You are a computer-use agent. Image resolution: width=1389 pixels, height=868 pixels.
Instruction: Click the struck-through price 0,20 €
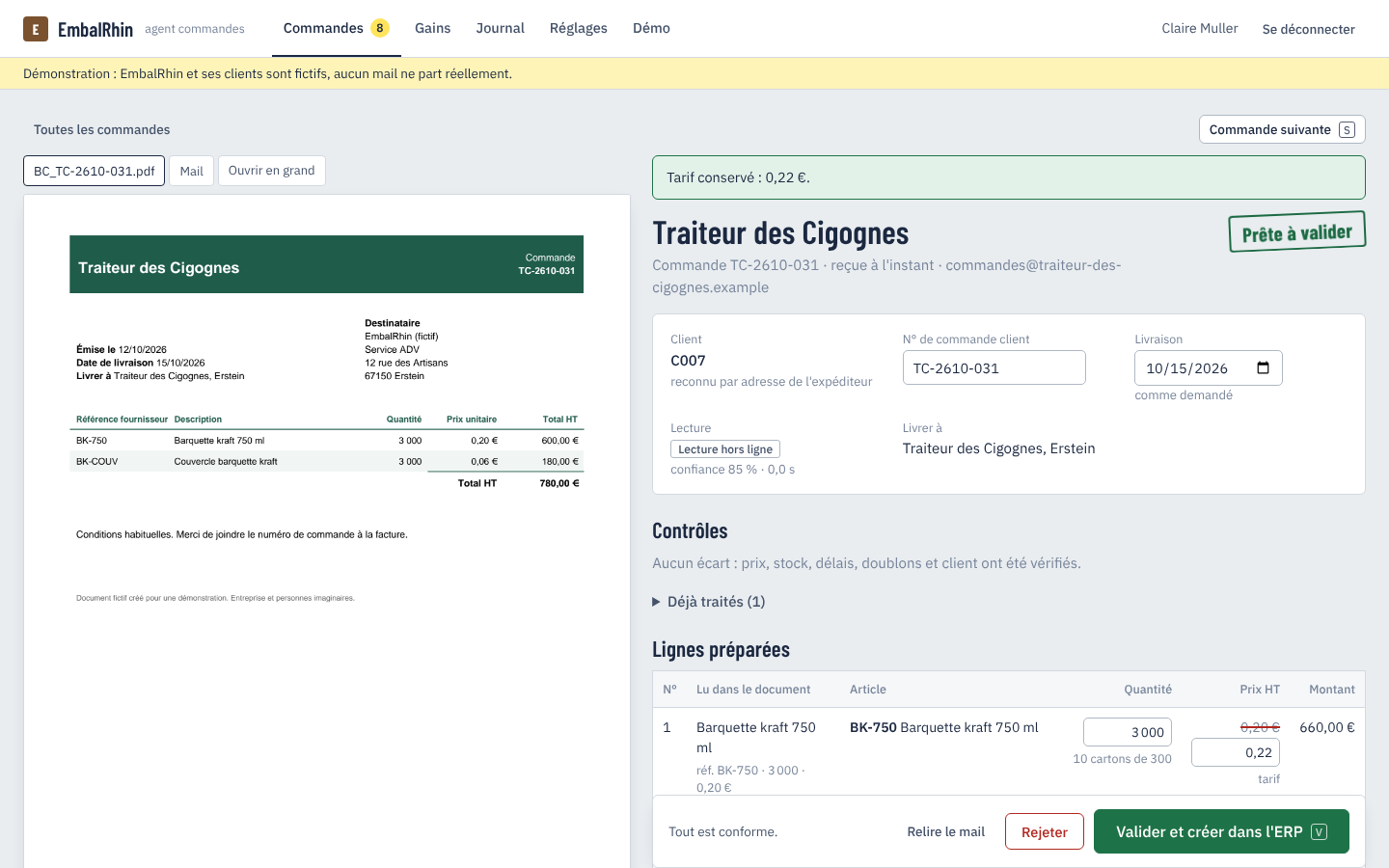pos(1260,727)
